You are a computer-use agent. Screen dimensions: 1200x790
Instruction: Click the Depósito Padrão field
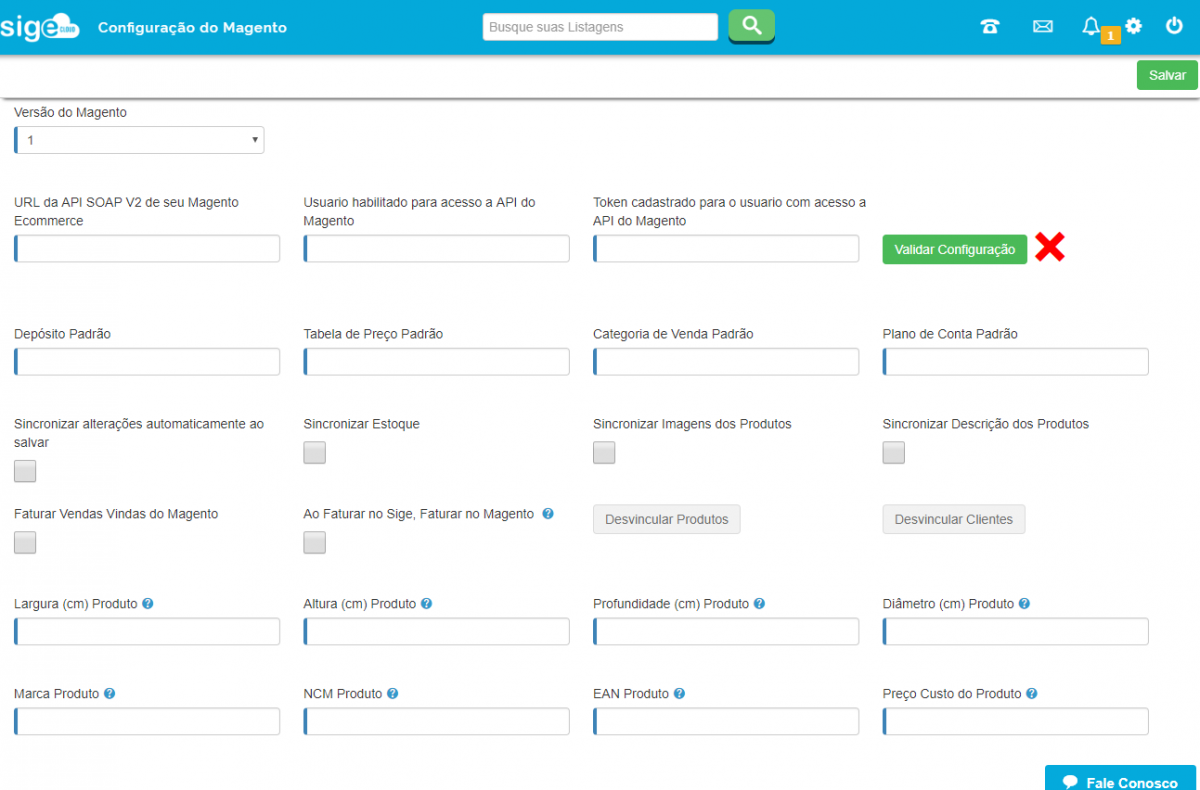147,362
